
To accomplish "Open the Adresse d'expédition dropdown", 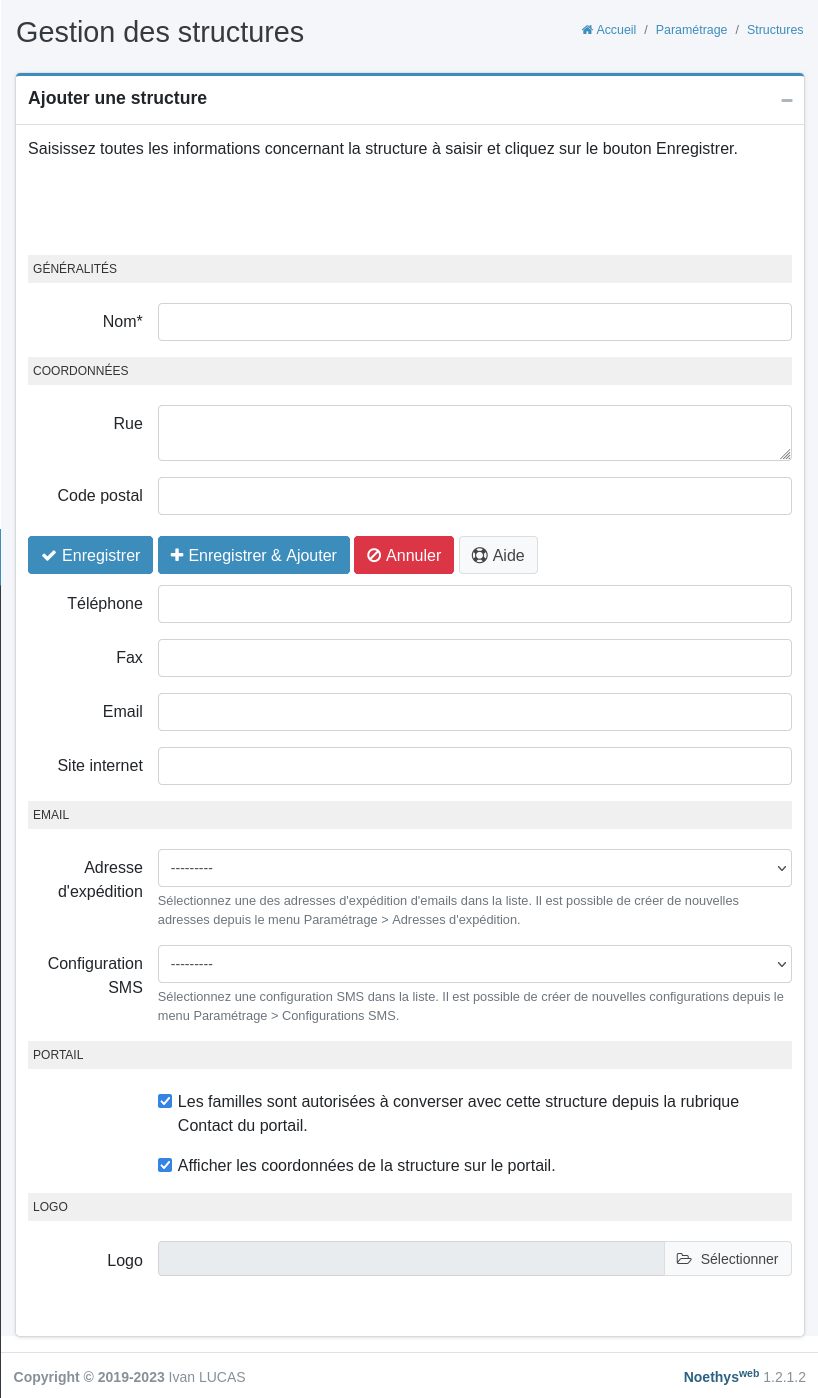I will tap(474, 868).
